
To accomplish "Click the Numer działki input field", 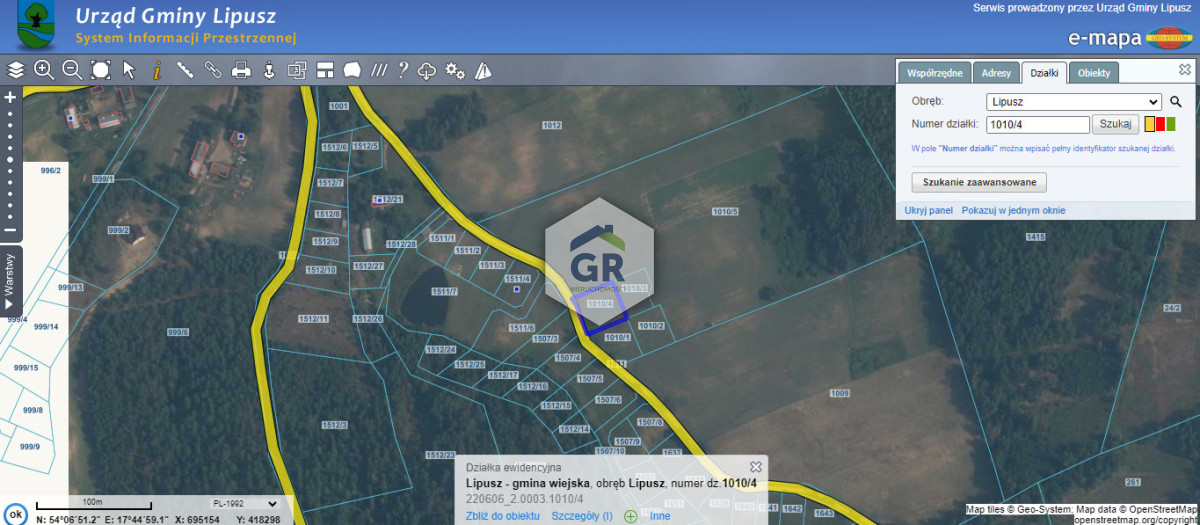I will coord(1037,125).
